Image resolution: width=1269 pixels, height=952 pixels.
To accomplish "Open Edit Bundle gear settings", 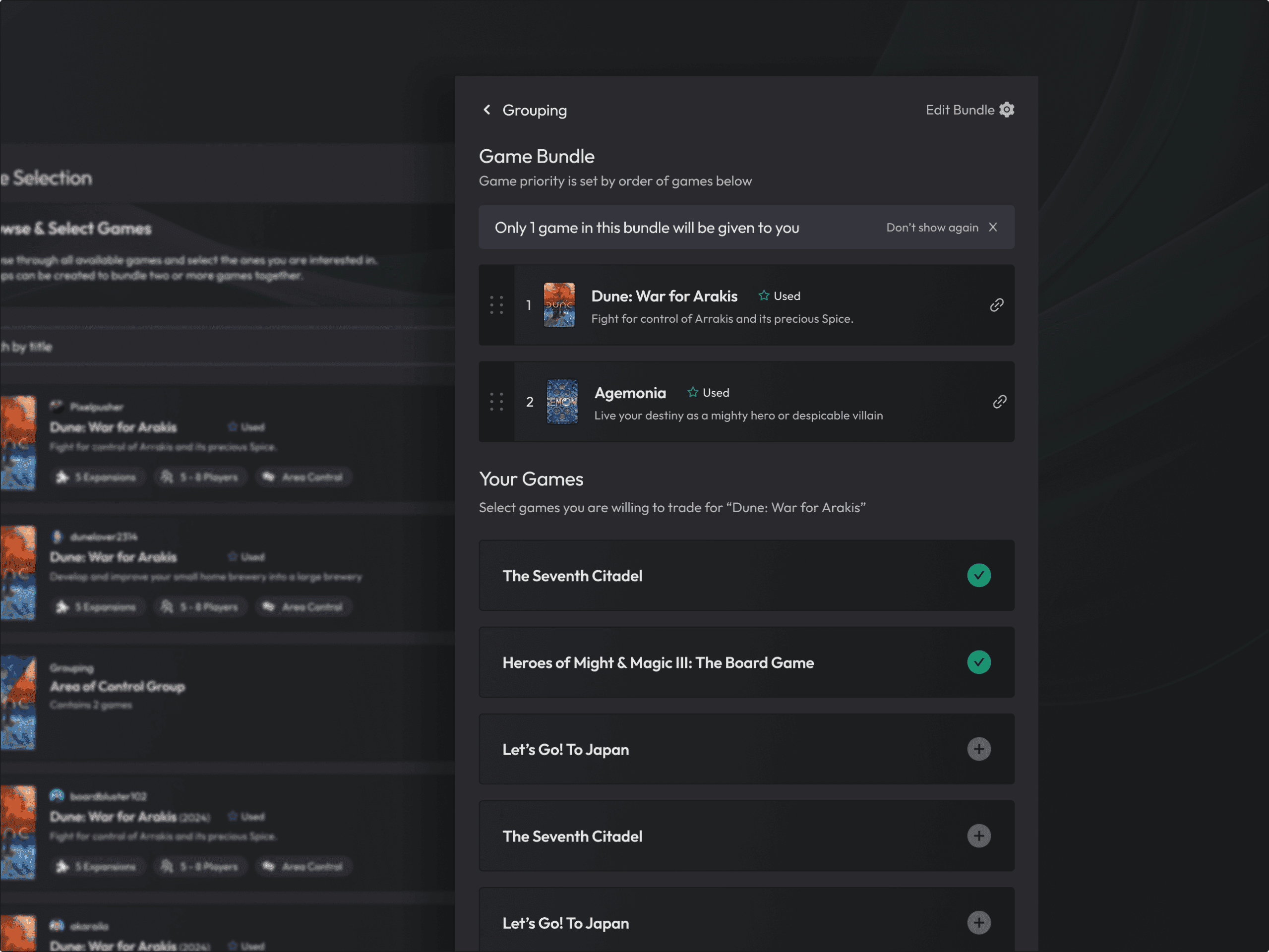I will [x=1007, y=110].
